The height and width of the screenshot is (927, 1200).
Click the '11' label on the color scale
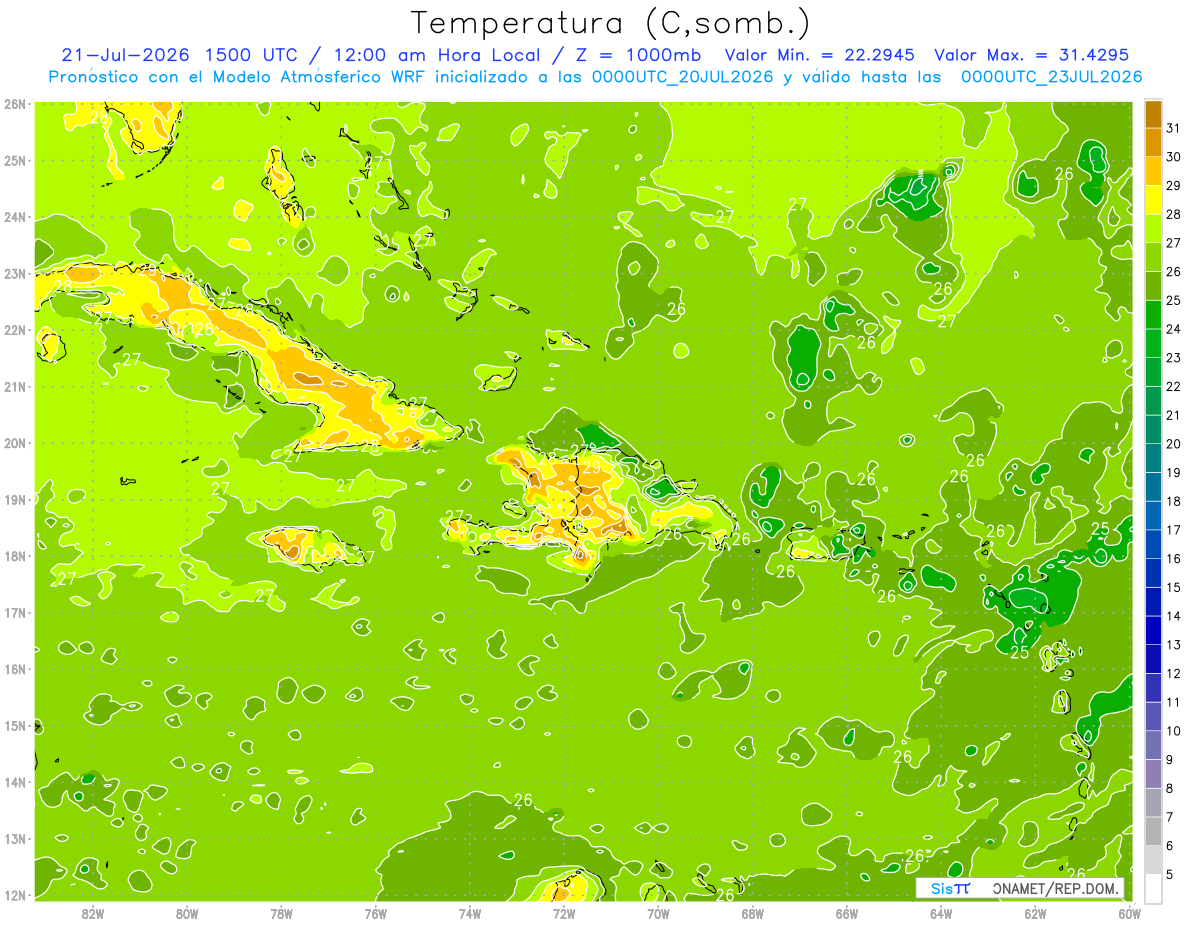point(1173,702)
